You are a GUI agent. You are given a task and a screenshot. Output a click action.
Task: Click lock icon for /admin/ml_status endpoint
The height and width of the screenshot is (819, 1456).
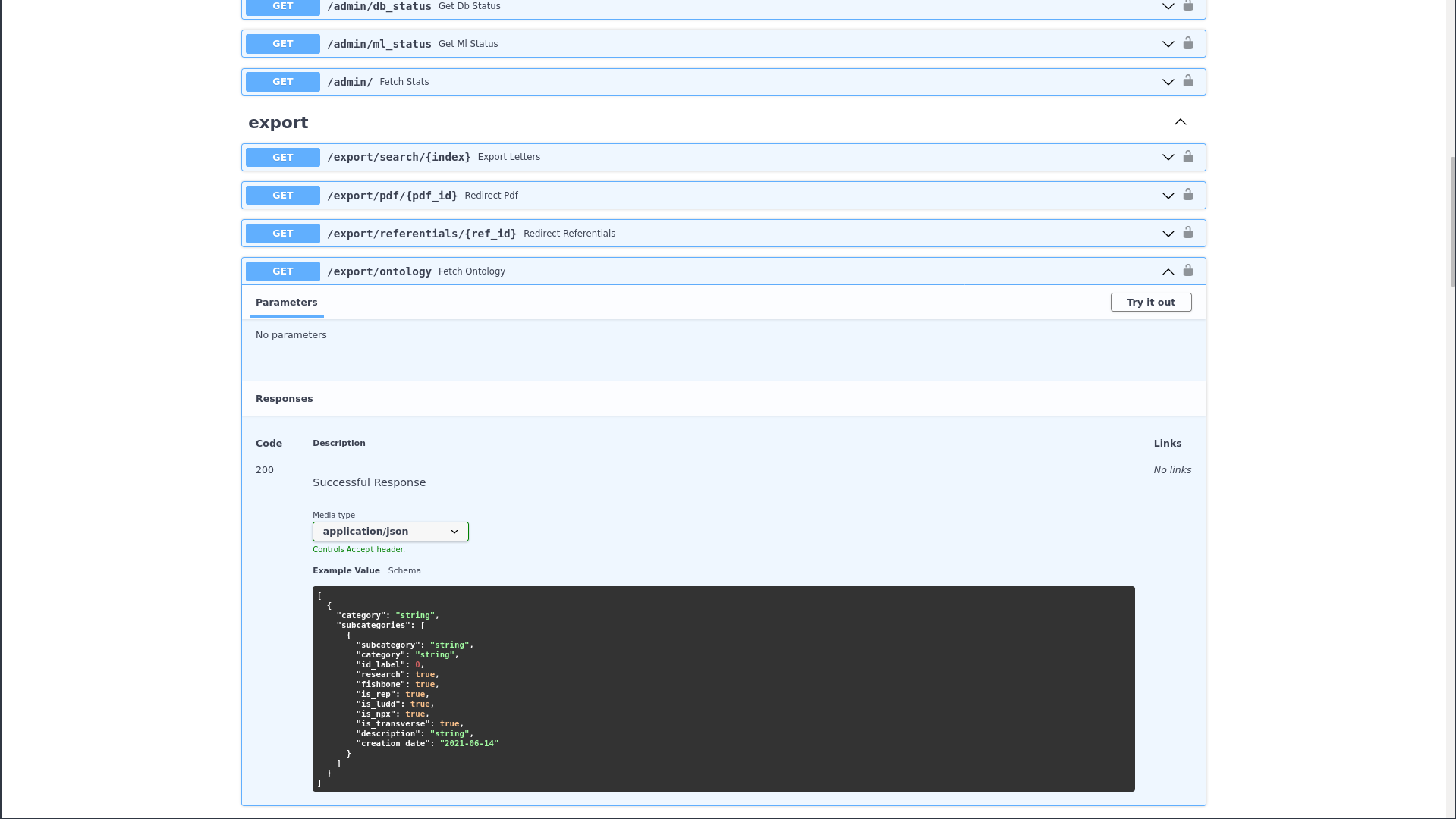(1188, 42)
